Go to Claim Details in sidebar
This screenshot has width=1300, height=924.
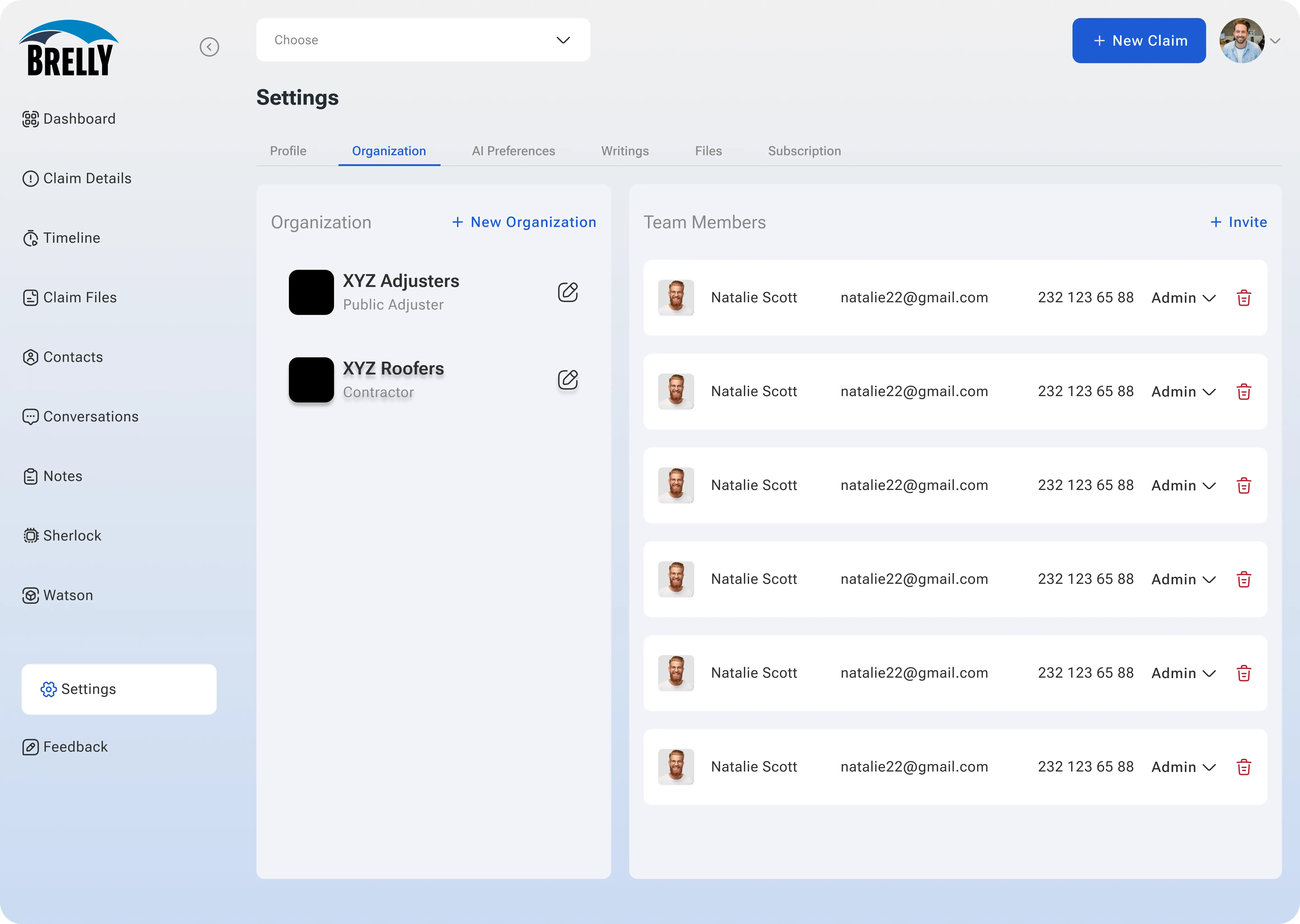77,179
